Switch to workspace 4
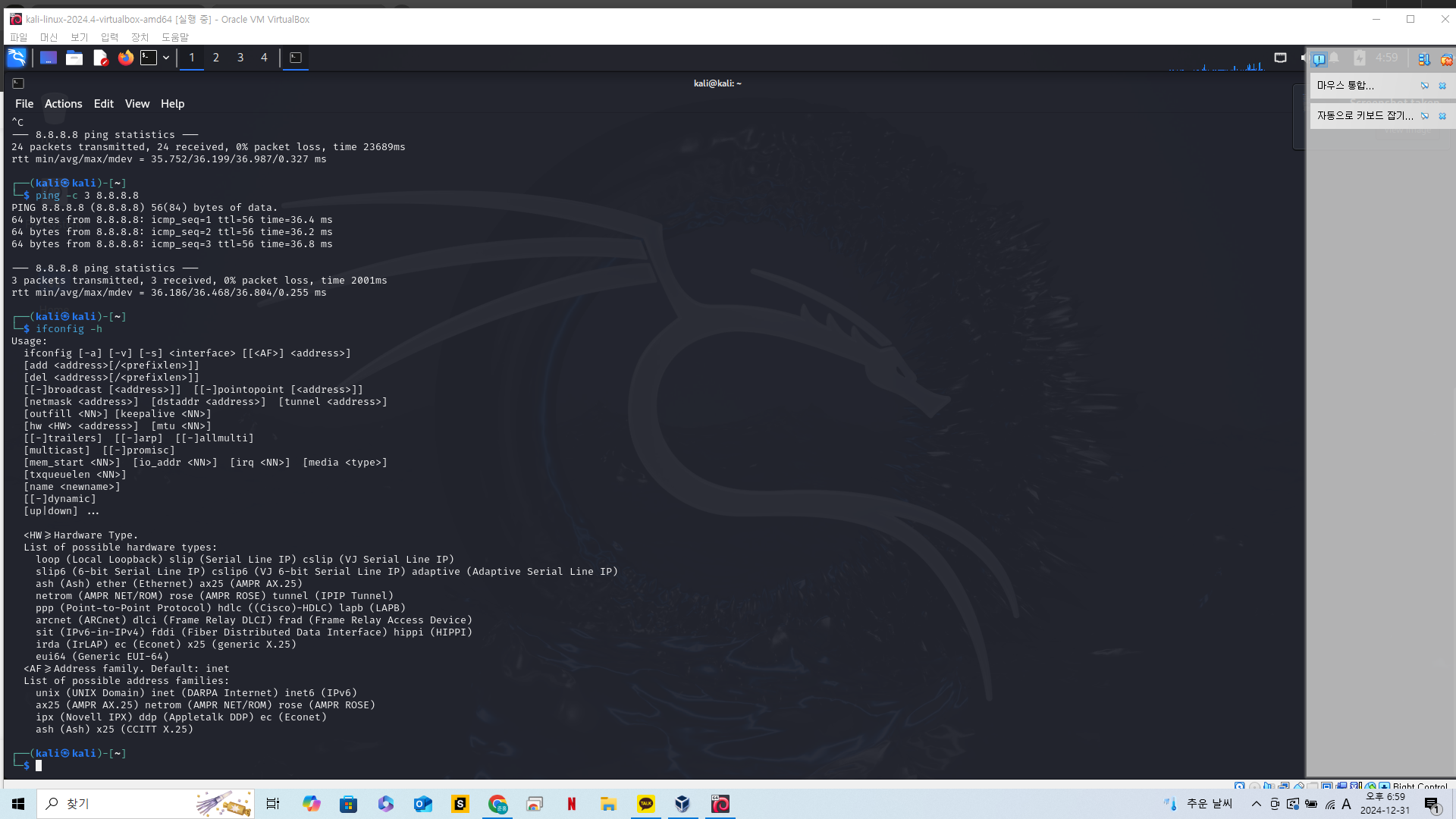 pyautogui.click(x=264, y=58)
